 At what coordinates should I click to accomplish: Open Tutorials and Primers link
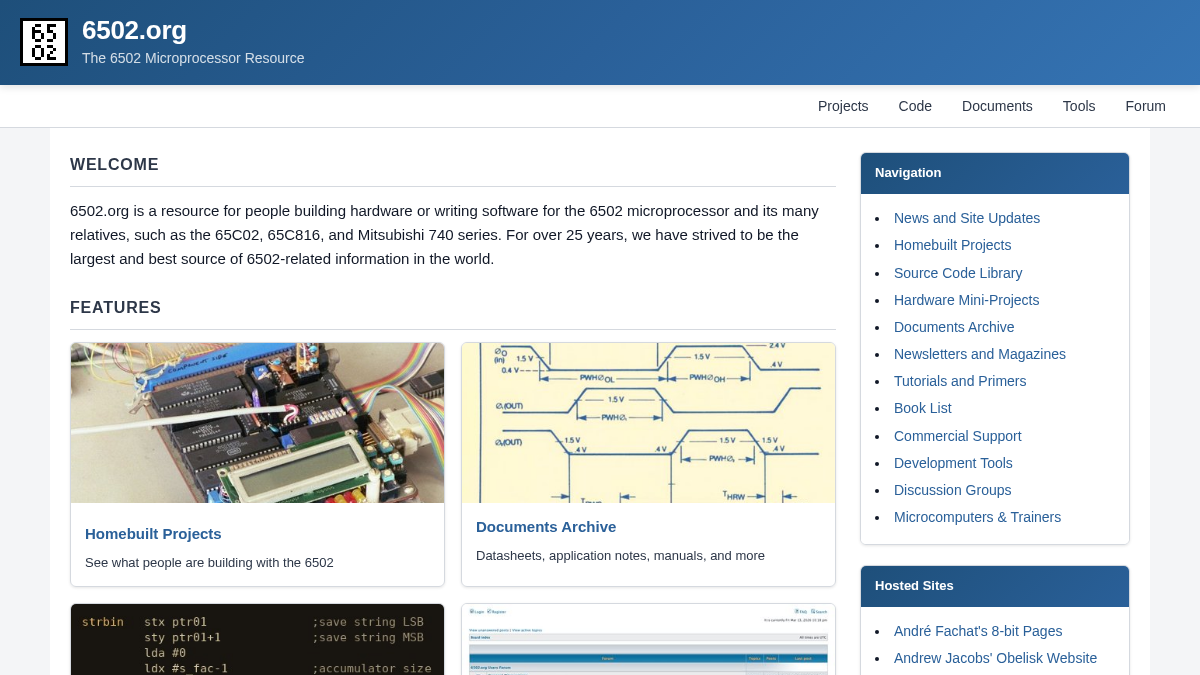pyautogui.click(x=960, y=381)
